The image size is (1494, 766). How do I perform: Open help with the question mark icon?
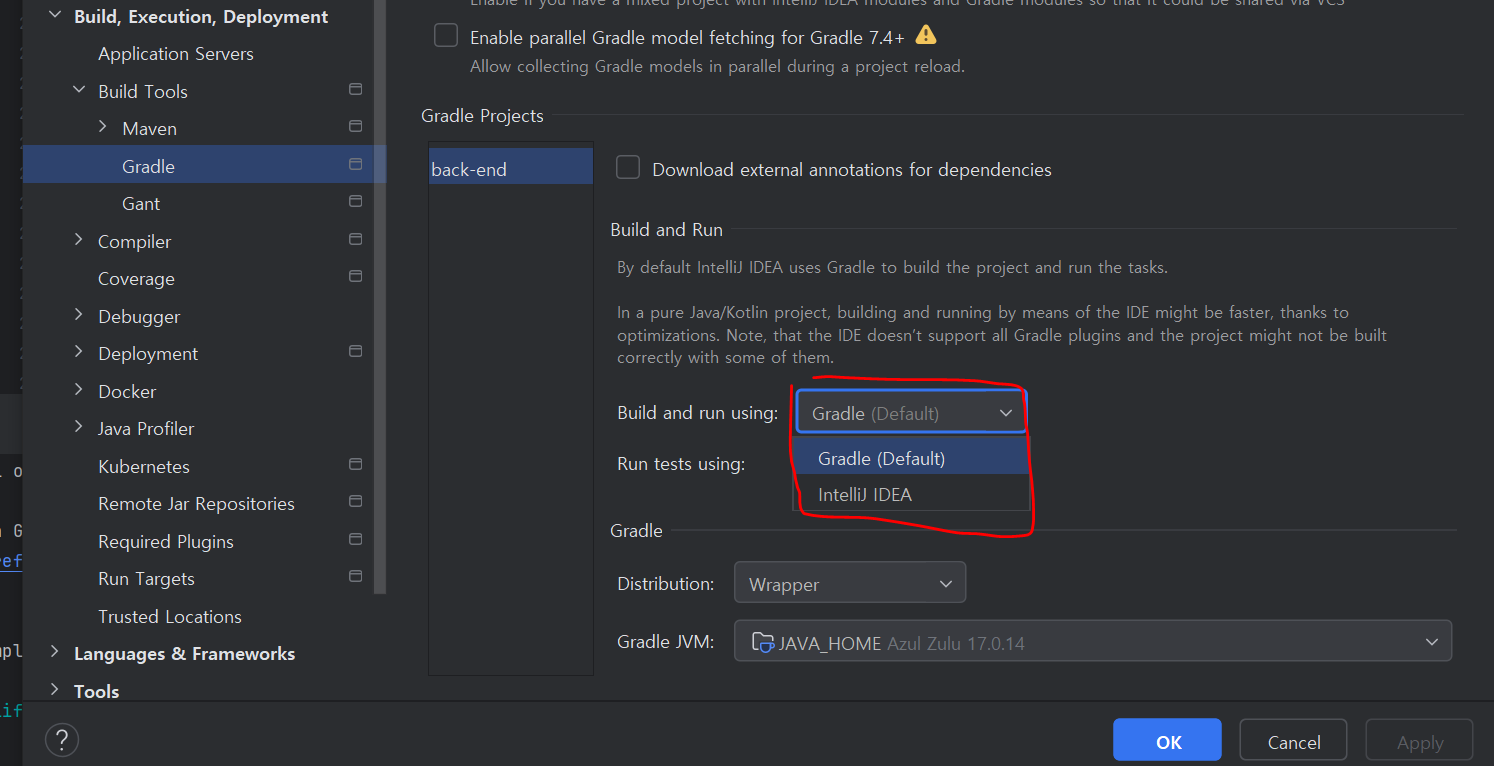62,740
